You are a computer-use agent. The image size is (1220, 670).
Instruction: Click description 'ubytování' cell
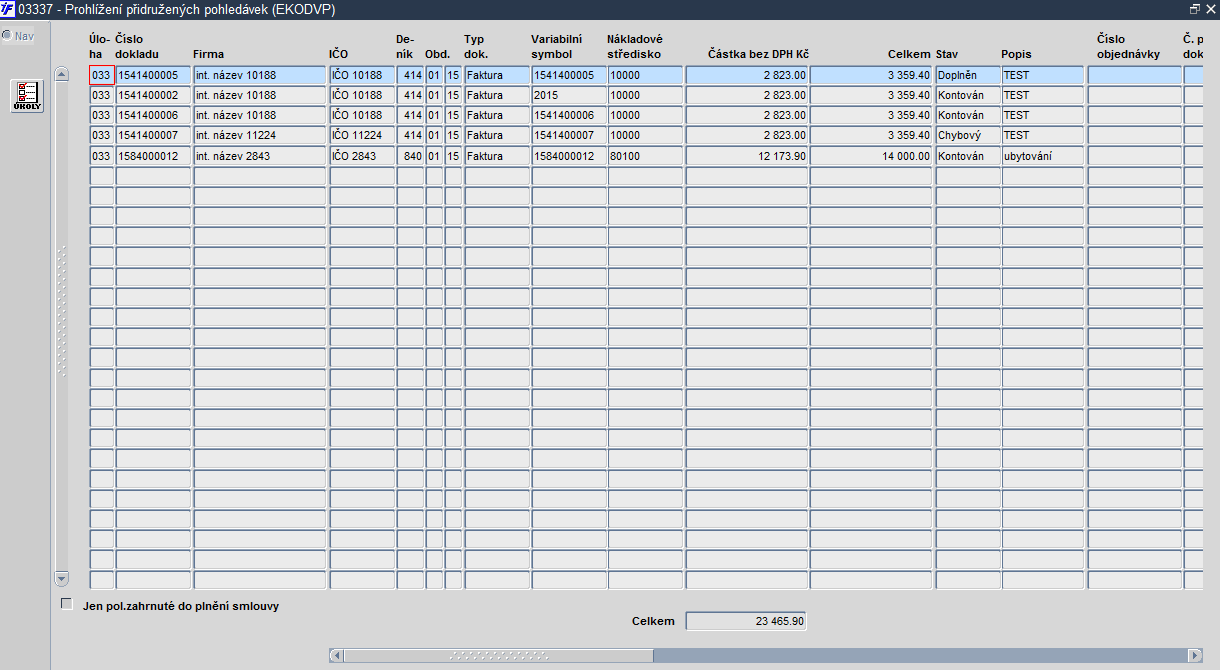(1043, 156)
